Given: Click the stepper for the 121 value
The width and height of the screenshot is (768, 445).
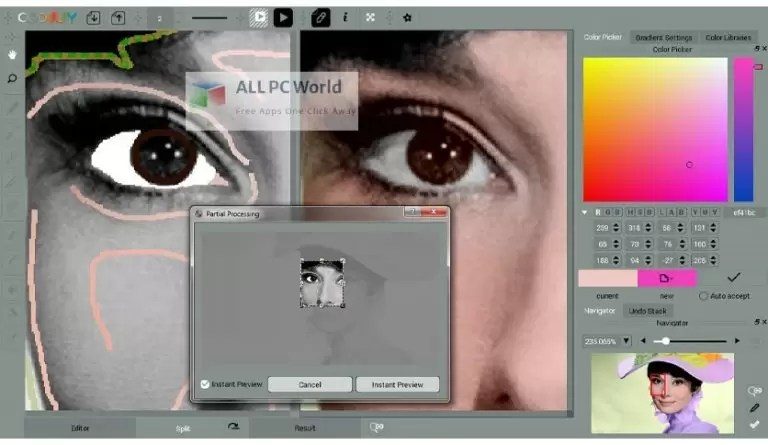Looking at the screenshot, I should coord(713,228).
